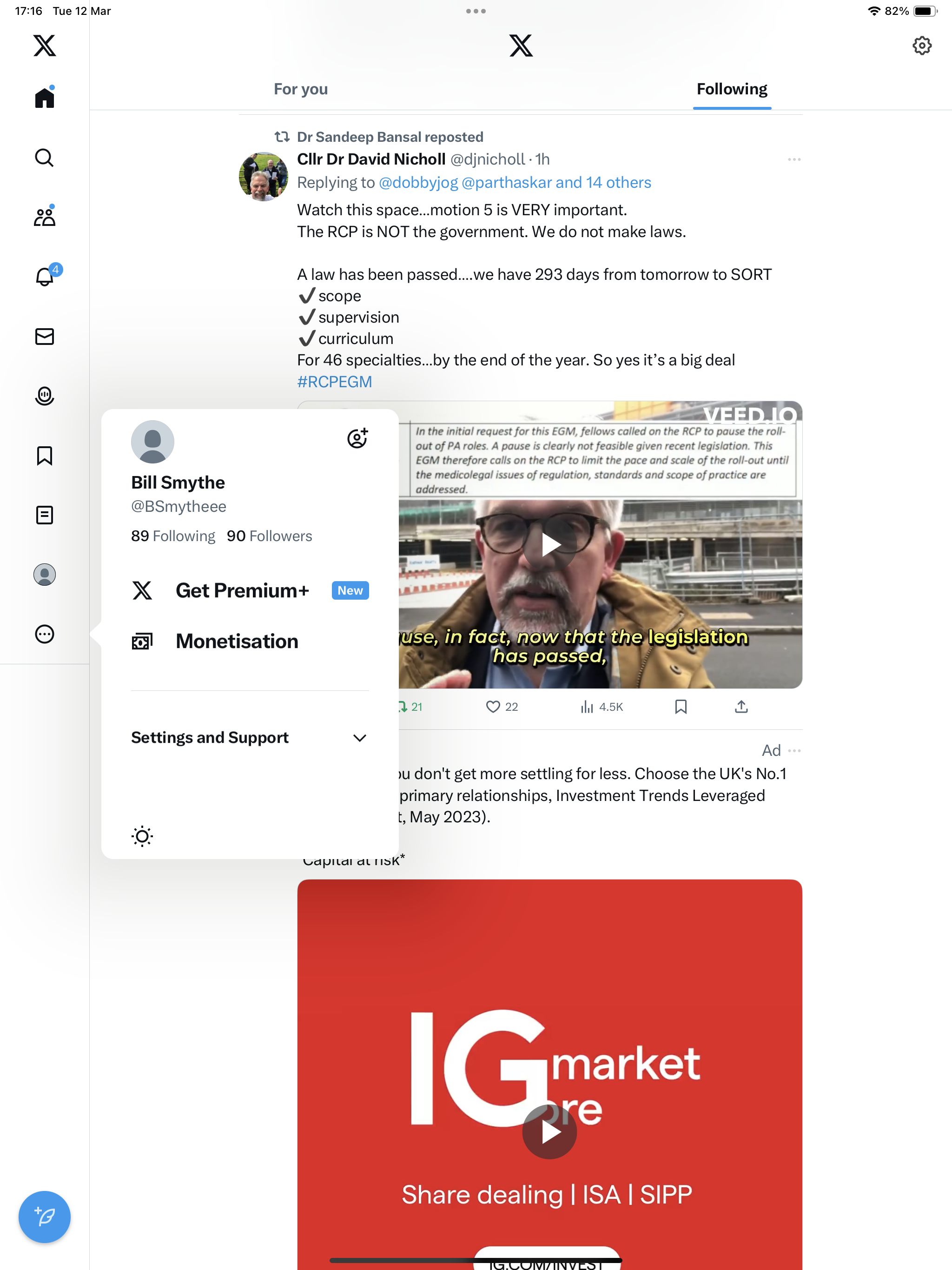Click add account icon in profile popup
Viewport: 952px width, 1270px height.
357,438
